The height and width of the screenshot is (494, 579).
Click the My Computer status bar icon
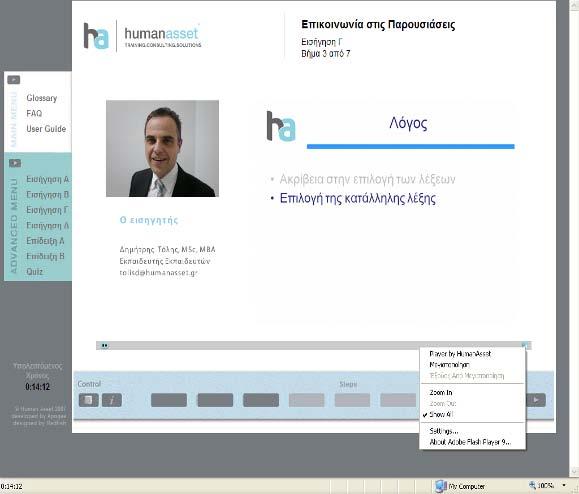pos(440,486)
